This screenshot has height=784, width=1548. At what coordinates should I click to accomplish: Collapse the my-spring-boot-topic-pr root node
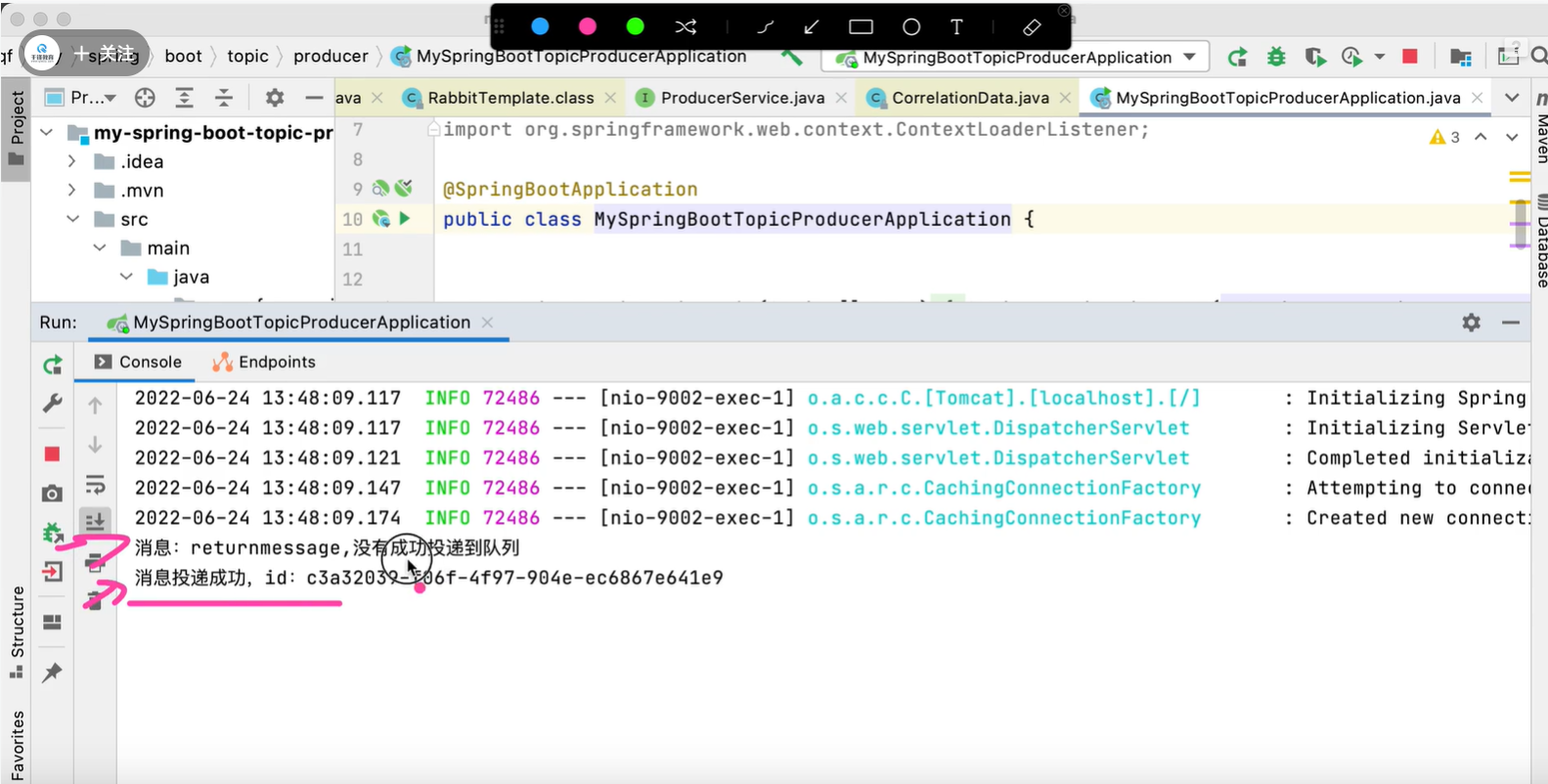(46, 132)
